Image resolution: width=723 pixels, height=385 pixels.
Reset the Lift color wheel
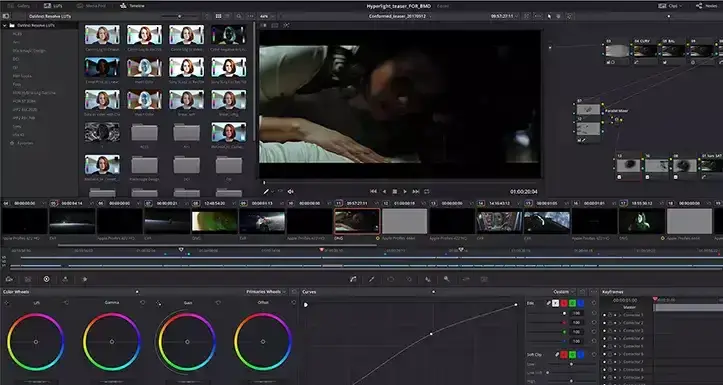coord(66,302)
